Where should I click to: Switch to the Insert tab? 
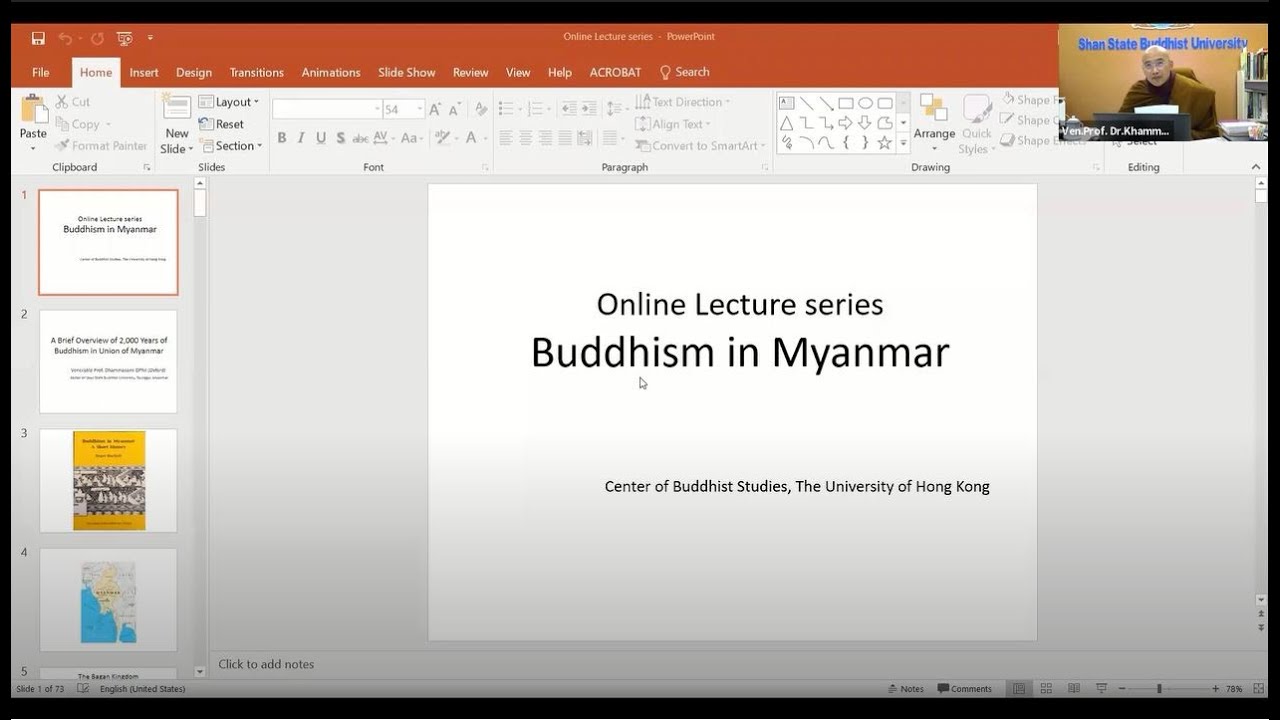144,72
